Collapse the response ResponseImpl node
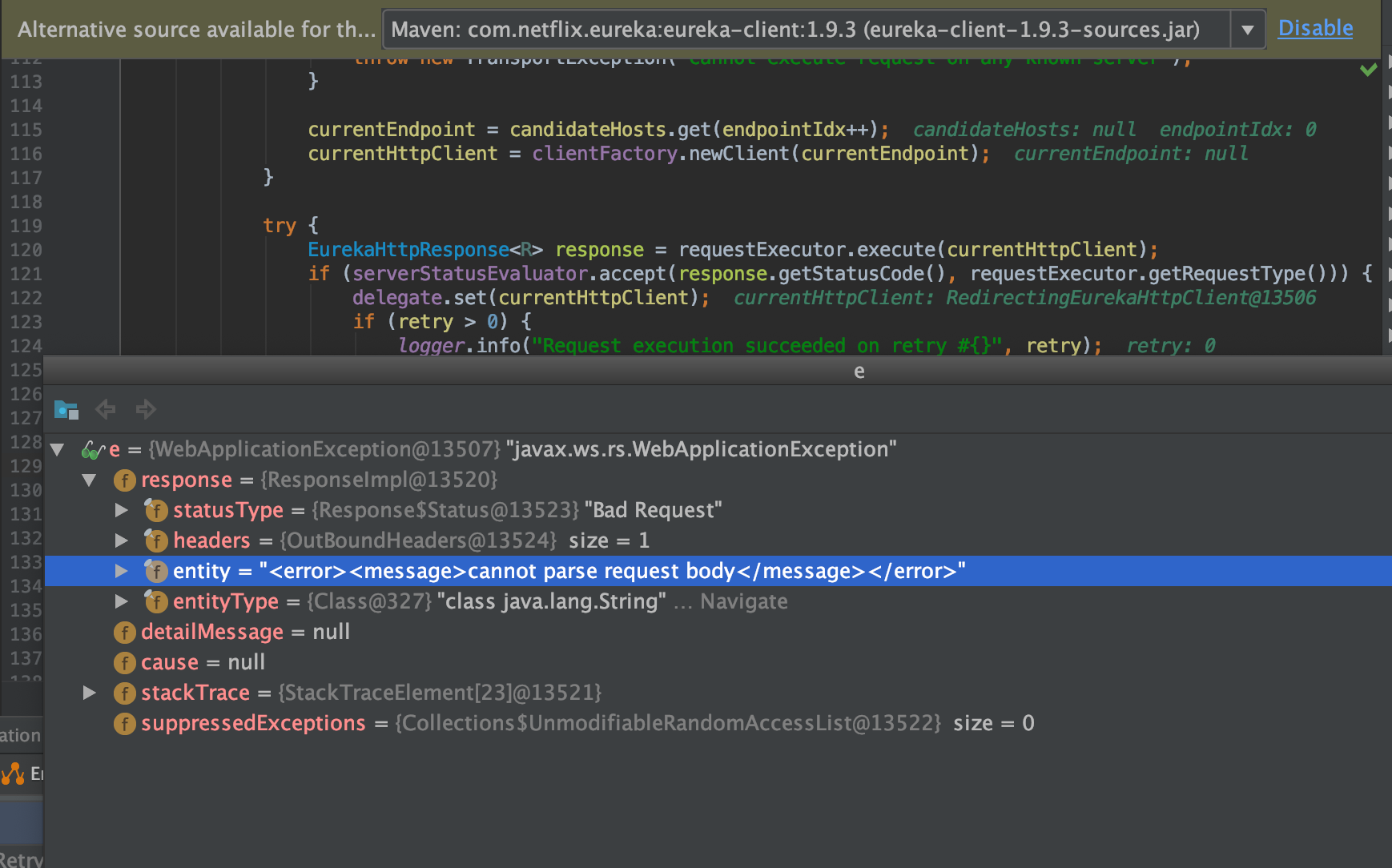 (89, 480)
